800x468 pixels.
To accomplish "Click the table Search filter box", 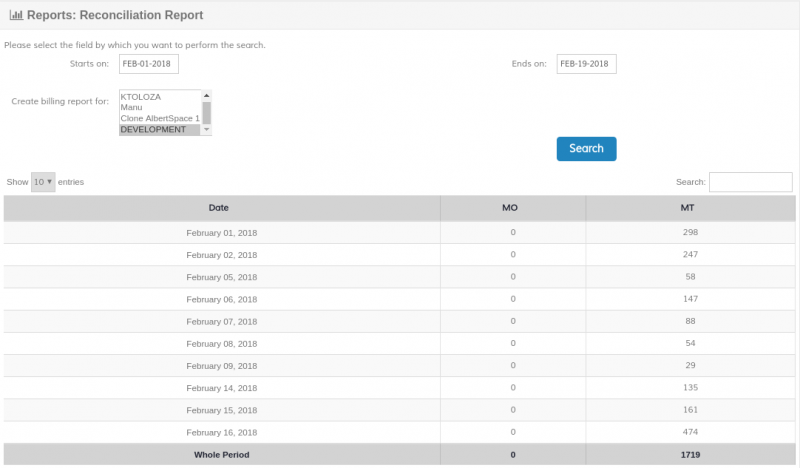I will [750, 182].
